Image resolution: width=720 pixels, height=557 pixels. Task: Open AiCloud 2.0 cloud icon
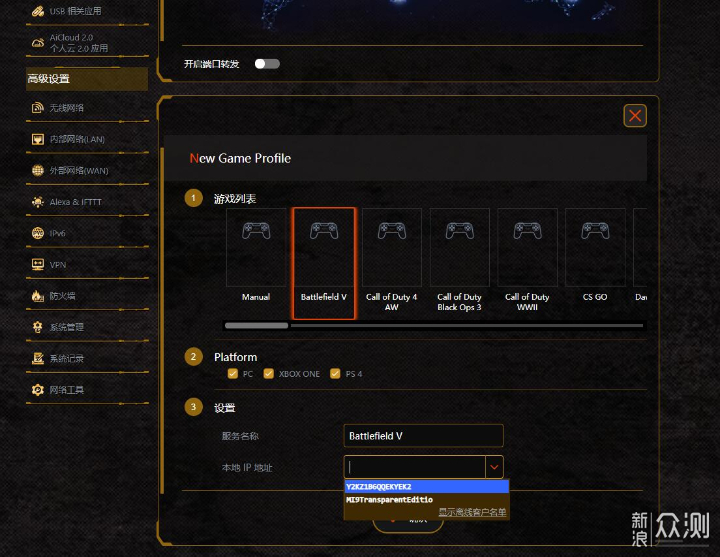pyautogui.click(x=38, y=43)
